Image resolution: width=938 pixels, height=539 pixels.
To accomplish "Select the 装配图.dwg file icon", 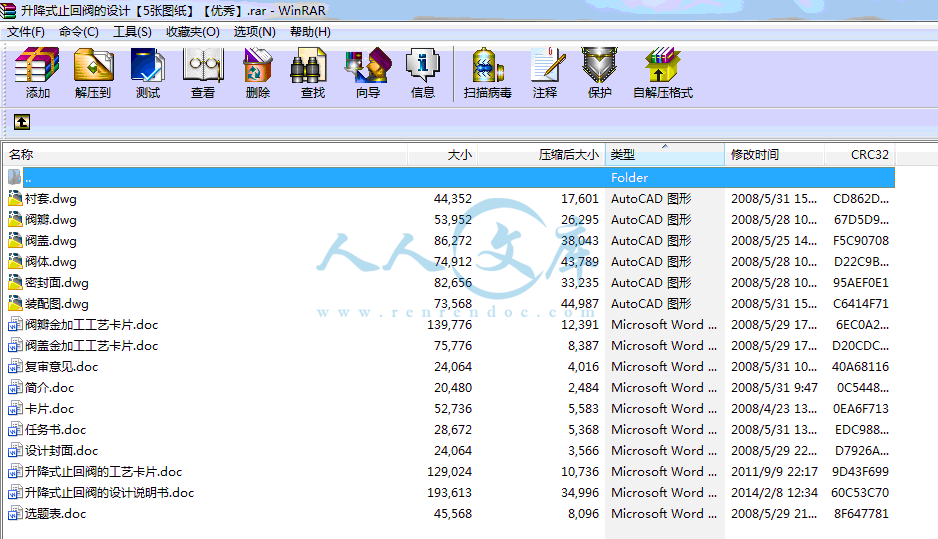I will coord(15,303).
